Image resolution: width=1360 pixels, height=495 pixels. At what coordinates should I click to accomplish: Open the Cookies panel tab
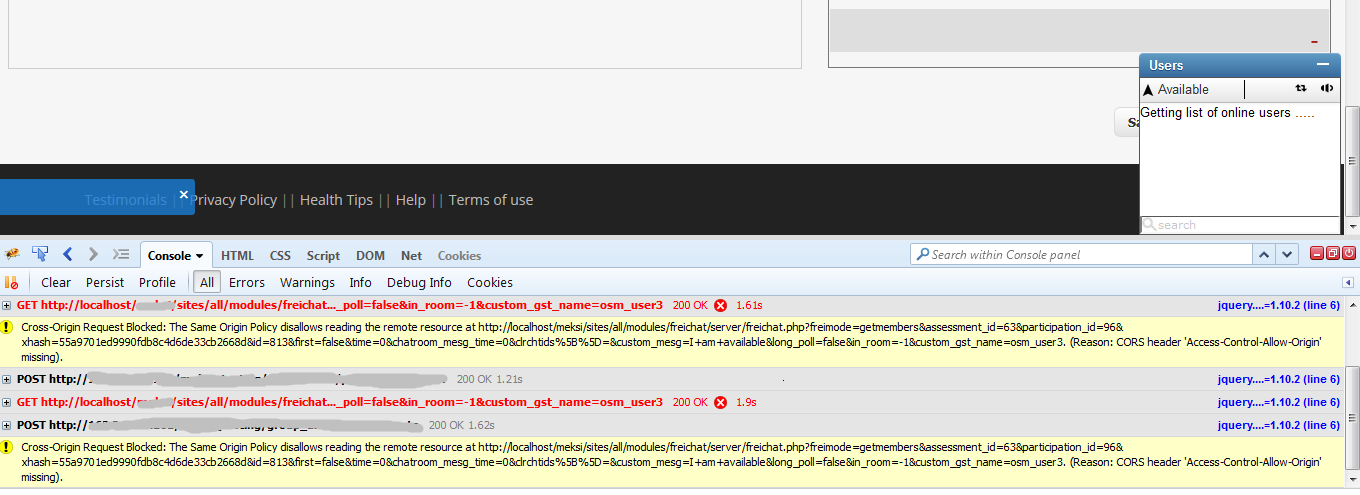click(x=459, y=256)
